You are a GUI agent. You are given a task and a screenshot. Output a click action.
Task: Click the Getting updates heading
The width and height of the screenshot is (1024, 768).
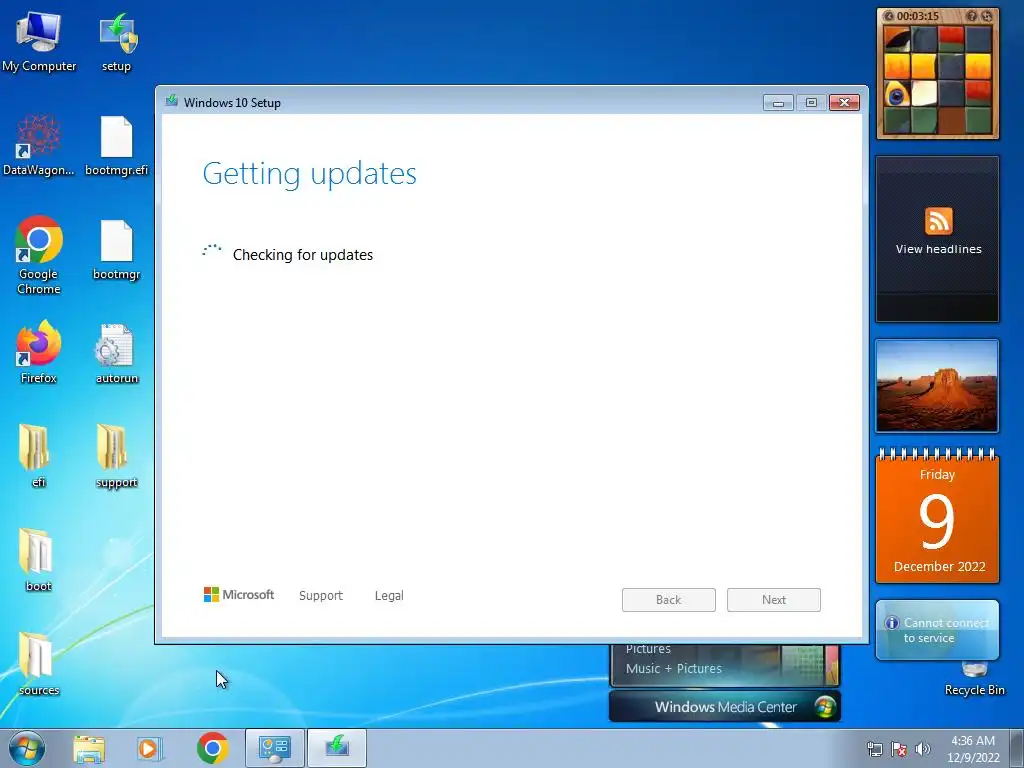tap(310, 174)
